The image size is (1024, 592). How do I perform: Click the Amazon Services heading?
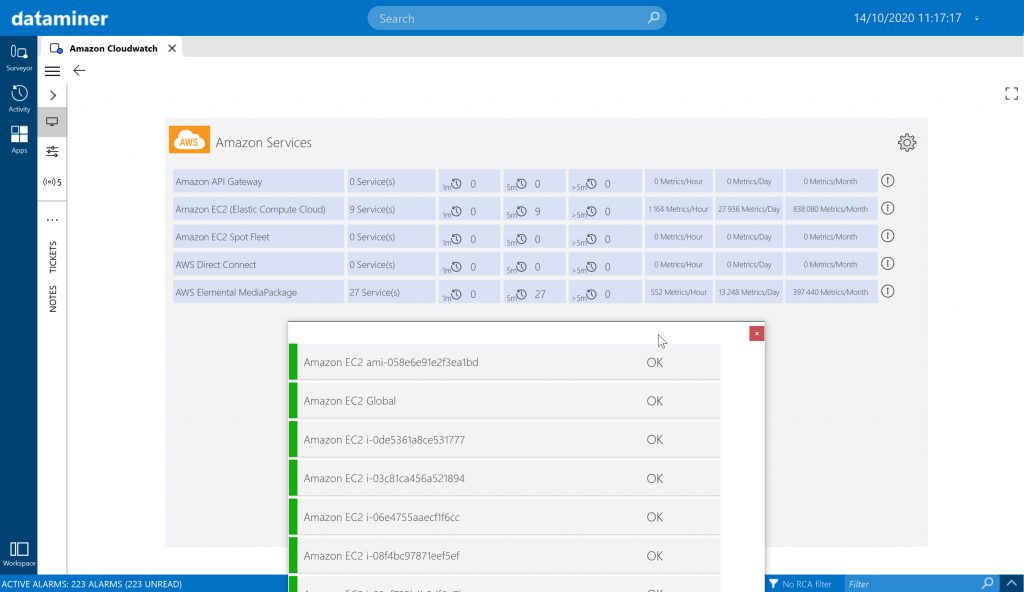tap(264, 142)
